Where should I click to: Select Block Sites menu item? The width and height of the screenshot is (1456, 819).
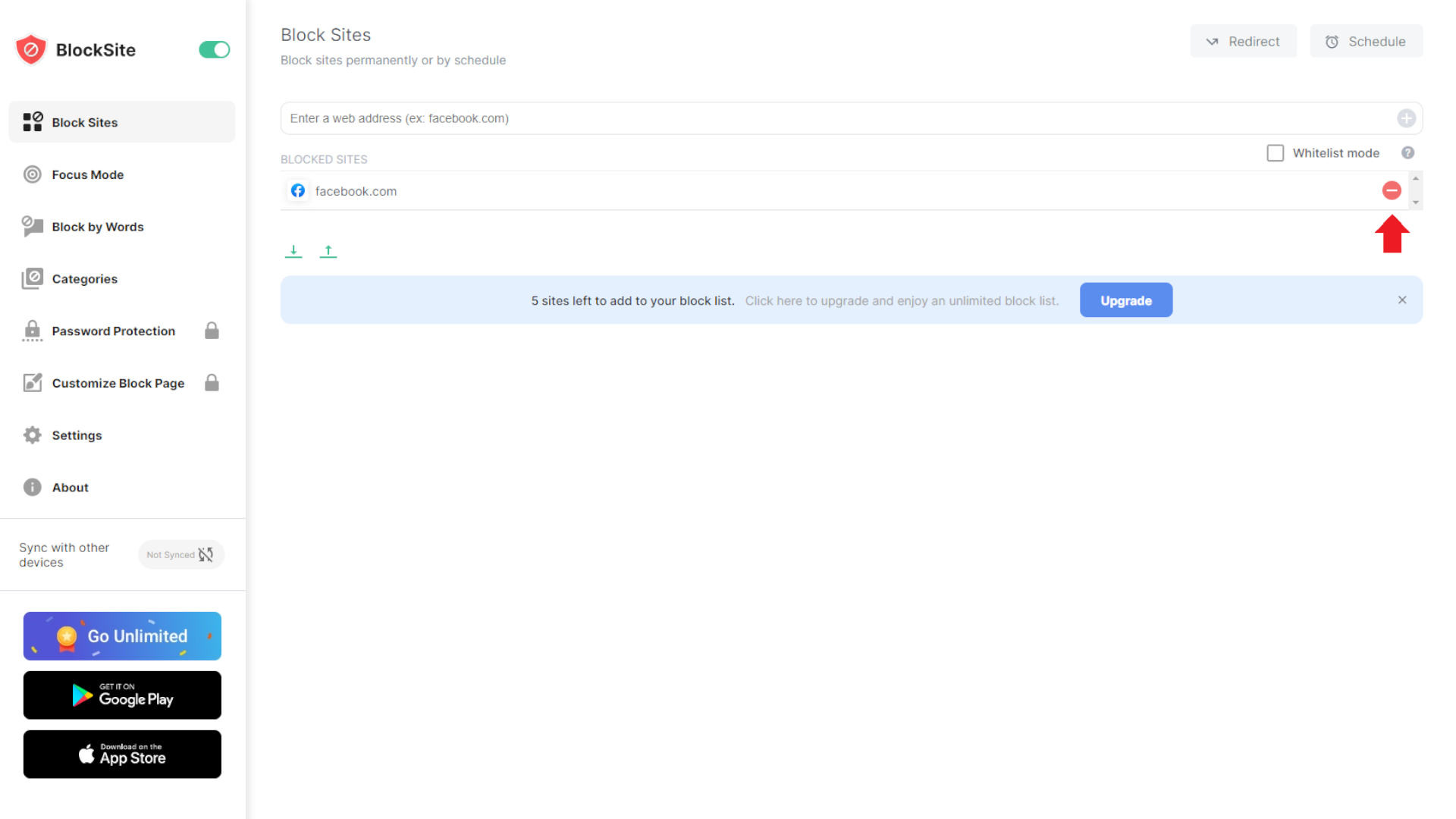point(121,122)
